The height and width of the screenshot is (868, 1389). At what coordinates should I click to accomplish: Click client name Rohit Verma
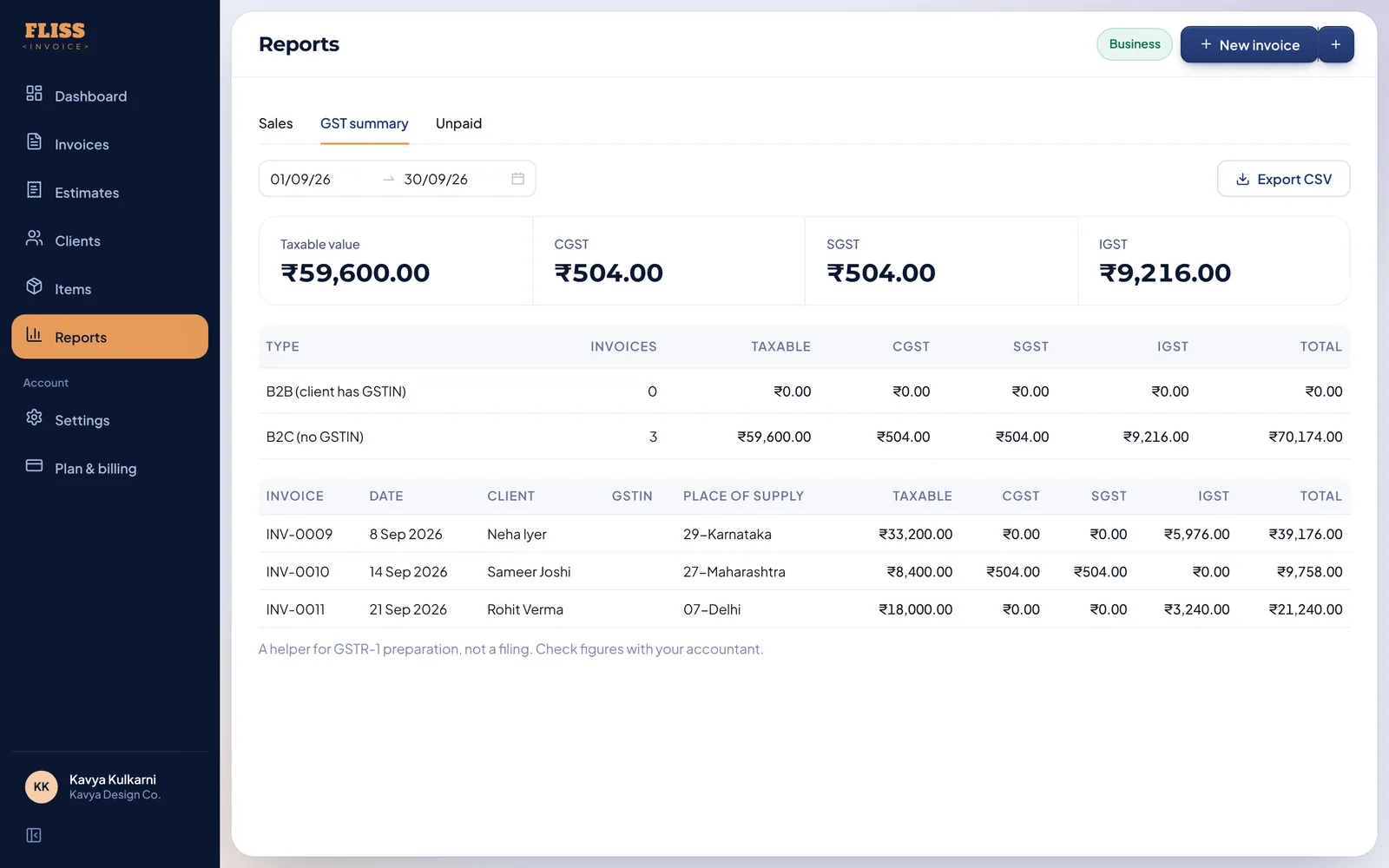525,609
